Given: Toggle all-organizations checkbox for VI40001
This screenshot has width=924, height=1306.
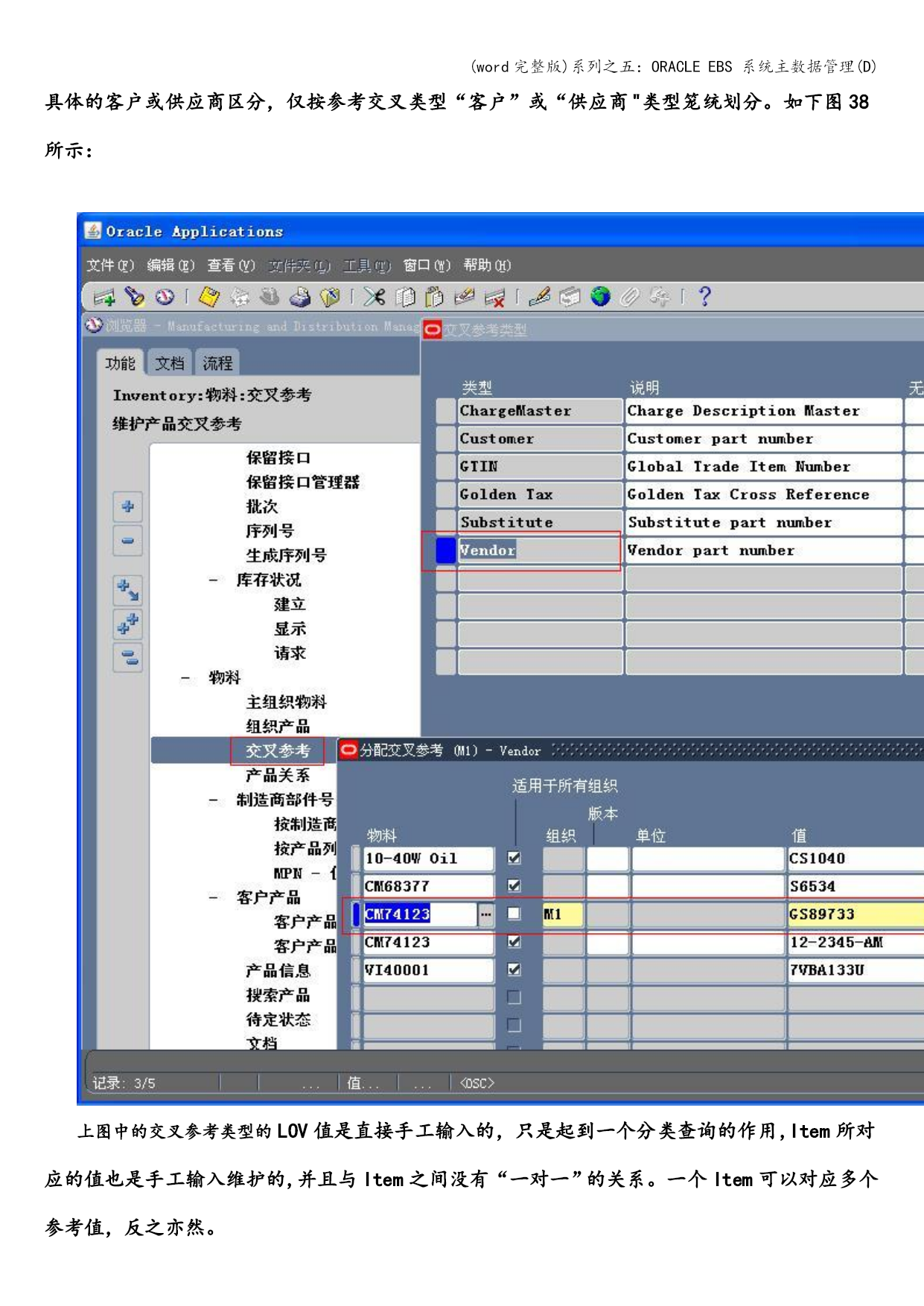Looking at the screenshot, I should point(514,969).
